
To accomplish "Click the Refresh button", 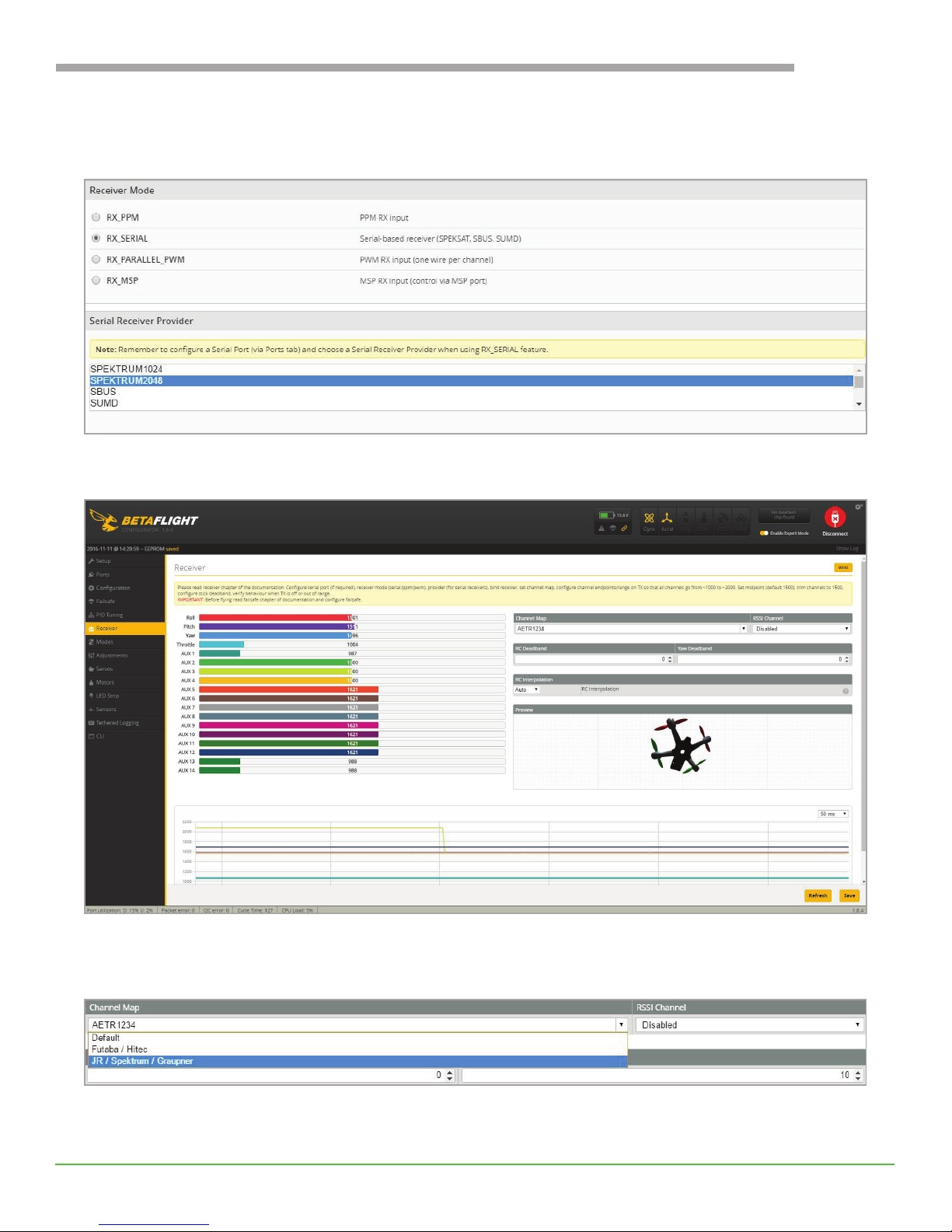I will (818, 895).
